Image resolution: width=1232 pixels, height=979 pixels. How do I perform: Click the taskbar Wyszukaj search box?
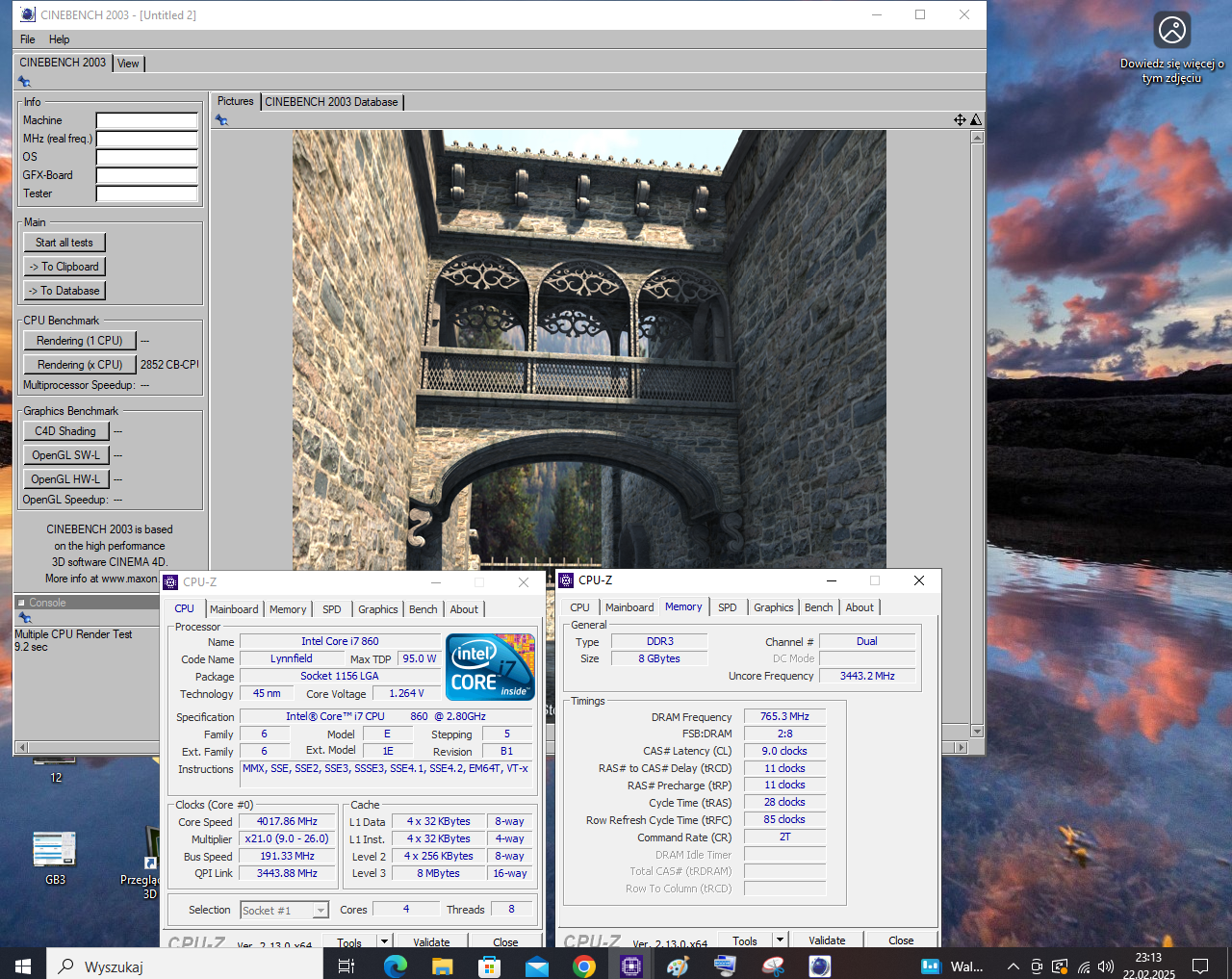[x=185, y=966]
